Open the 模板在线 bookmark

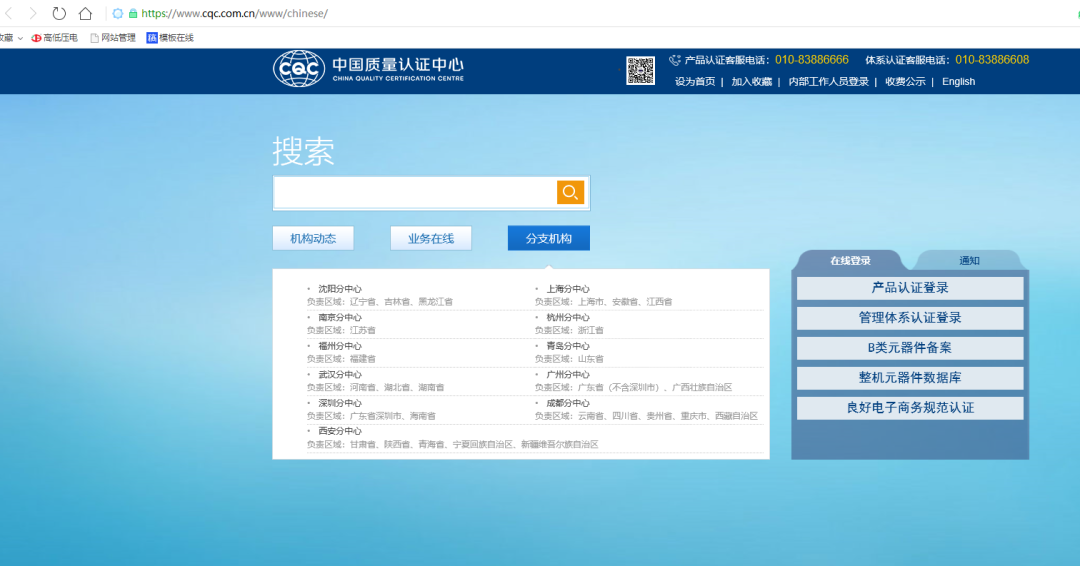pyautogui.click(x=170, y=38)
